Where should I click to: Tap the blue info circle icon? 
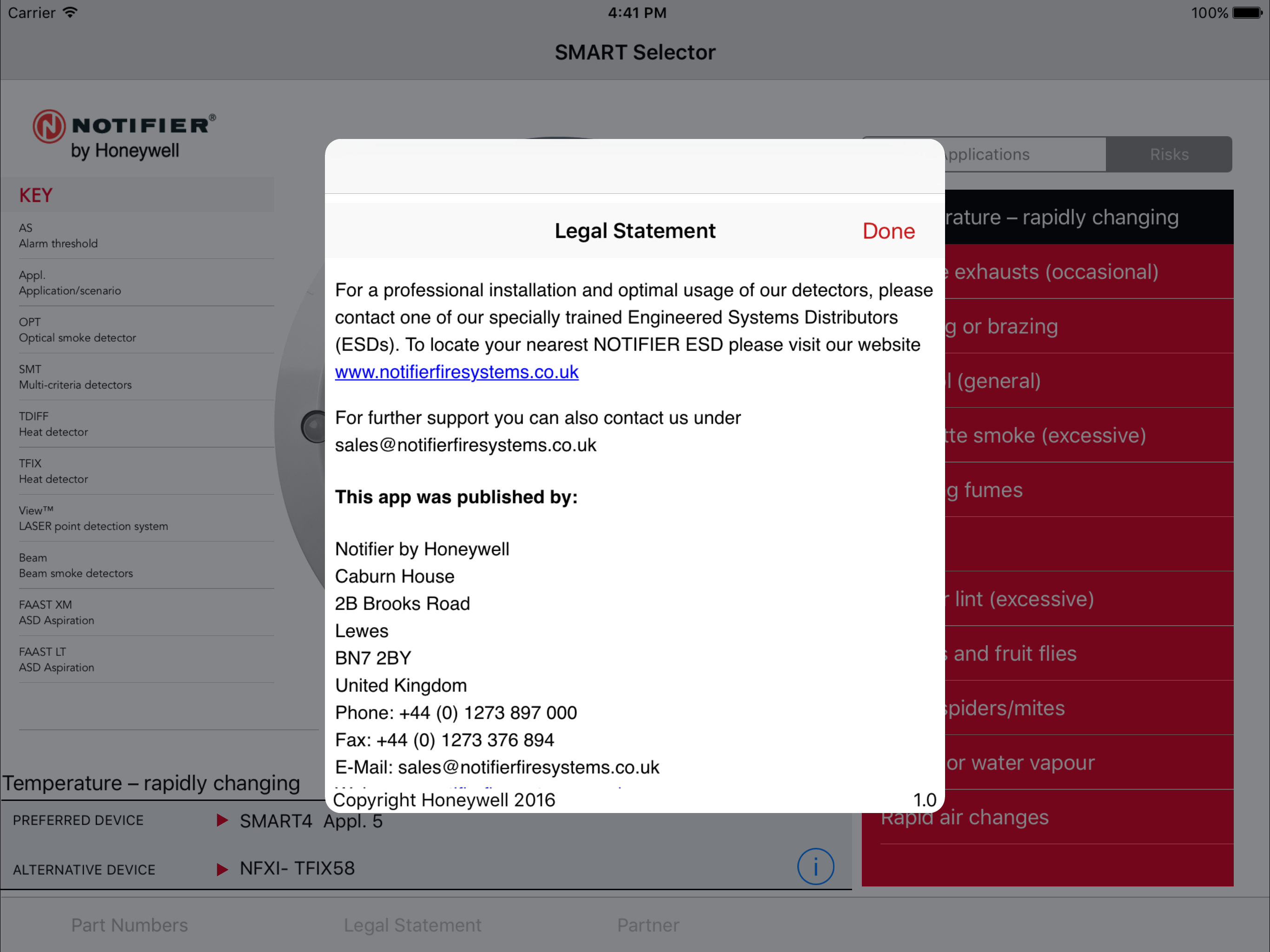pos(815,866)
